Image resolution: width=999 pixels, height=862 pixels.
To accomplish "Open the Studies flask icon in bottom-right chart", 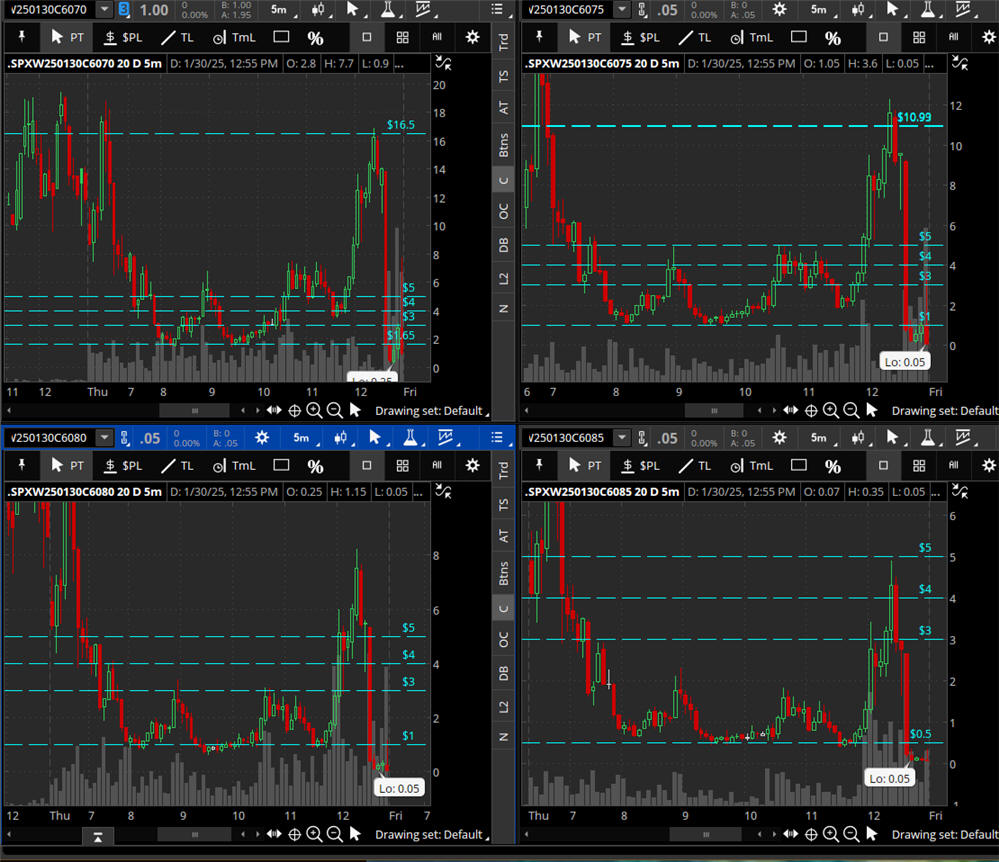I will click(927, 438).
